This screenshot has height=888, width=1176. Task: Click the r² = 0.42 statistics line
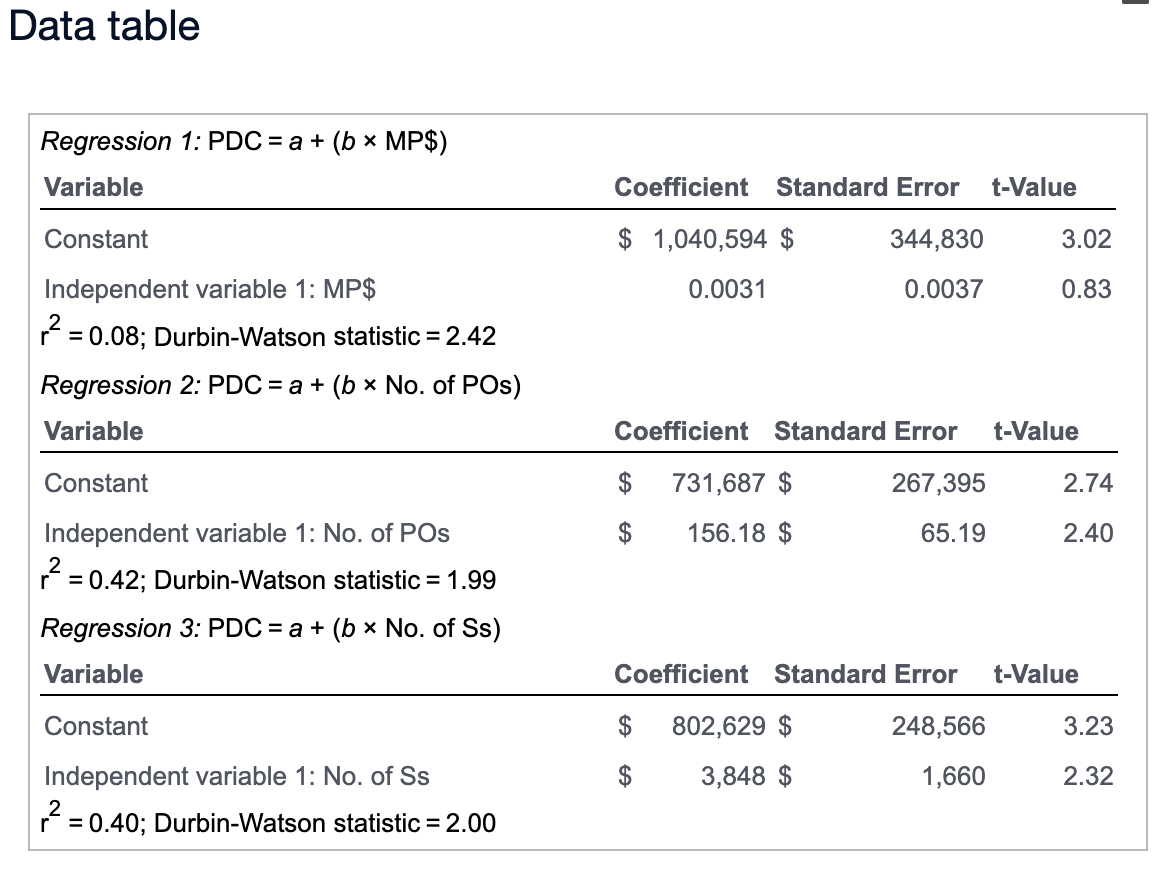click(x=270, y=580)
